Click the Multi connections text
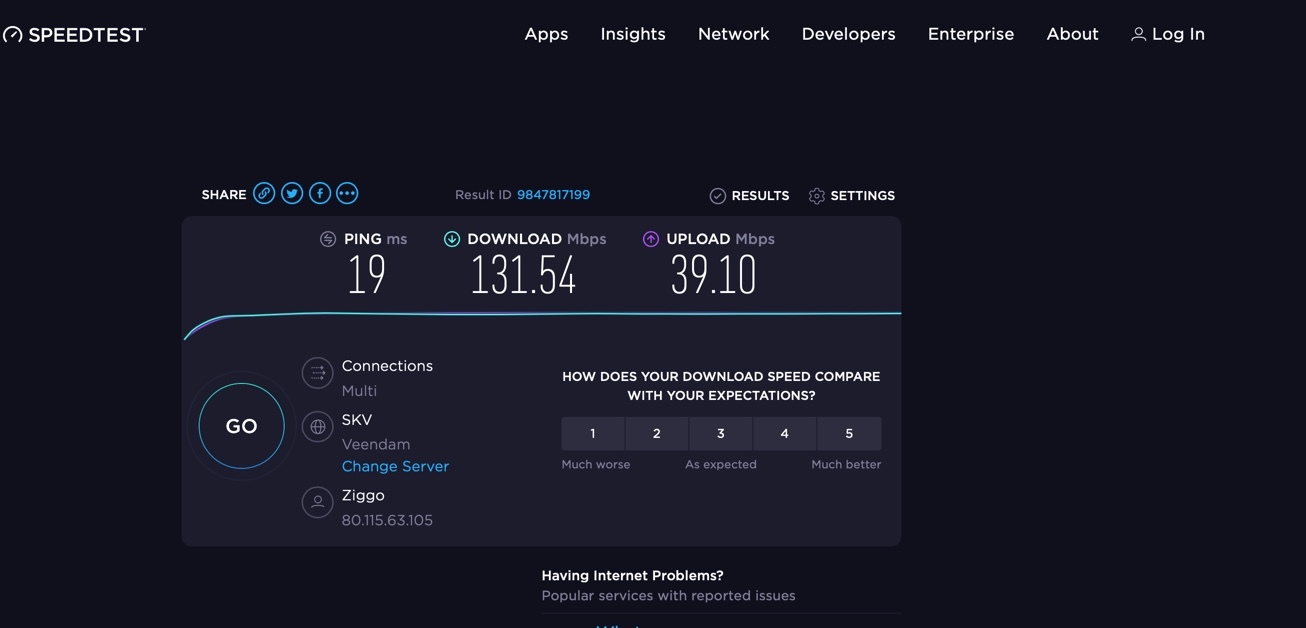Screen dimensions: 1306x628 point(359,391)
